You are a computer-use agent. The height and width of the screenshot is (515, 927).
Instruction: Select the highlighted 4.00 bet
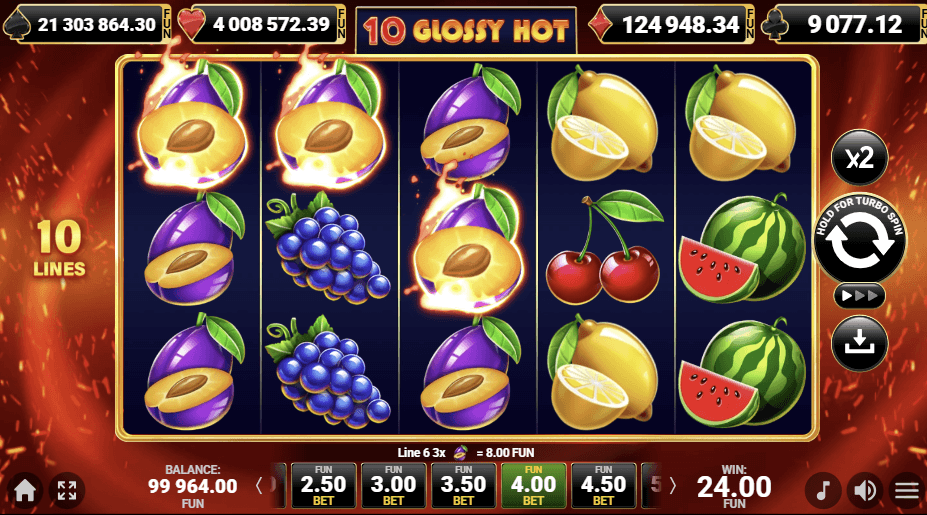coord(533,485)
